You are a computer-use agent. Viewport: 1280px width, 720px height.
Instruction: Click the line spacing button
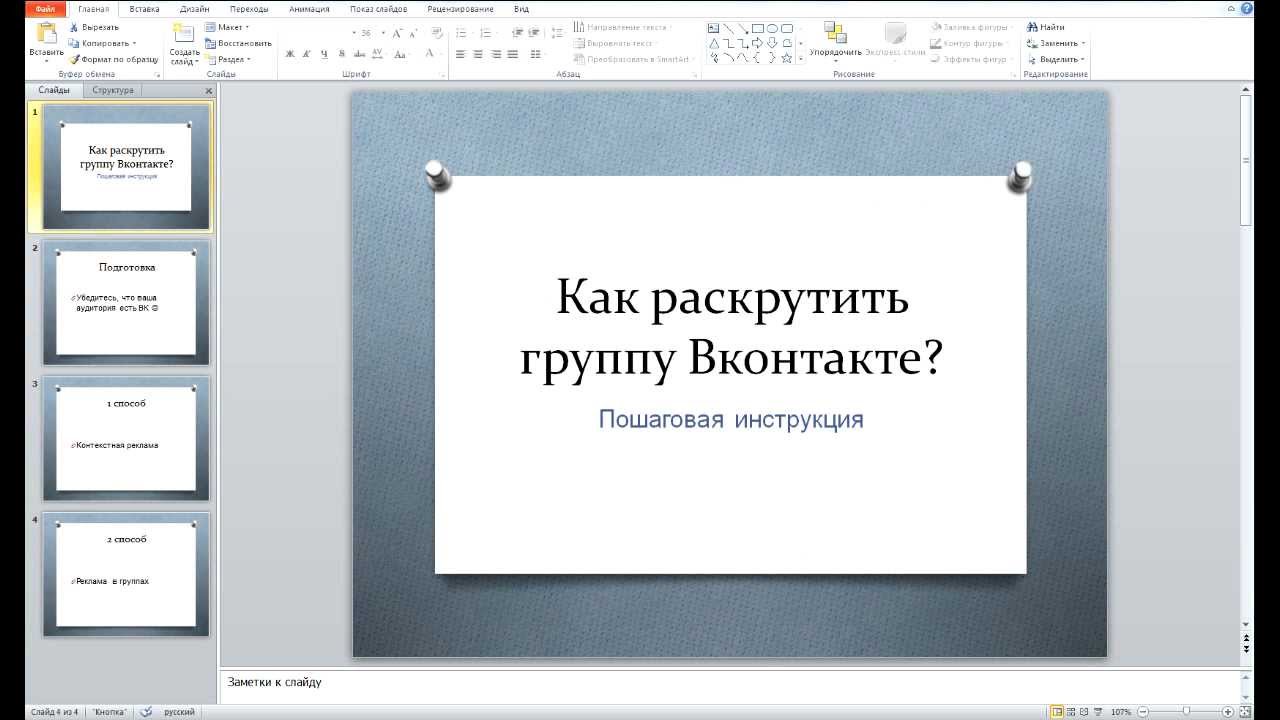[x=556, y=32]
